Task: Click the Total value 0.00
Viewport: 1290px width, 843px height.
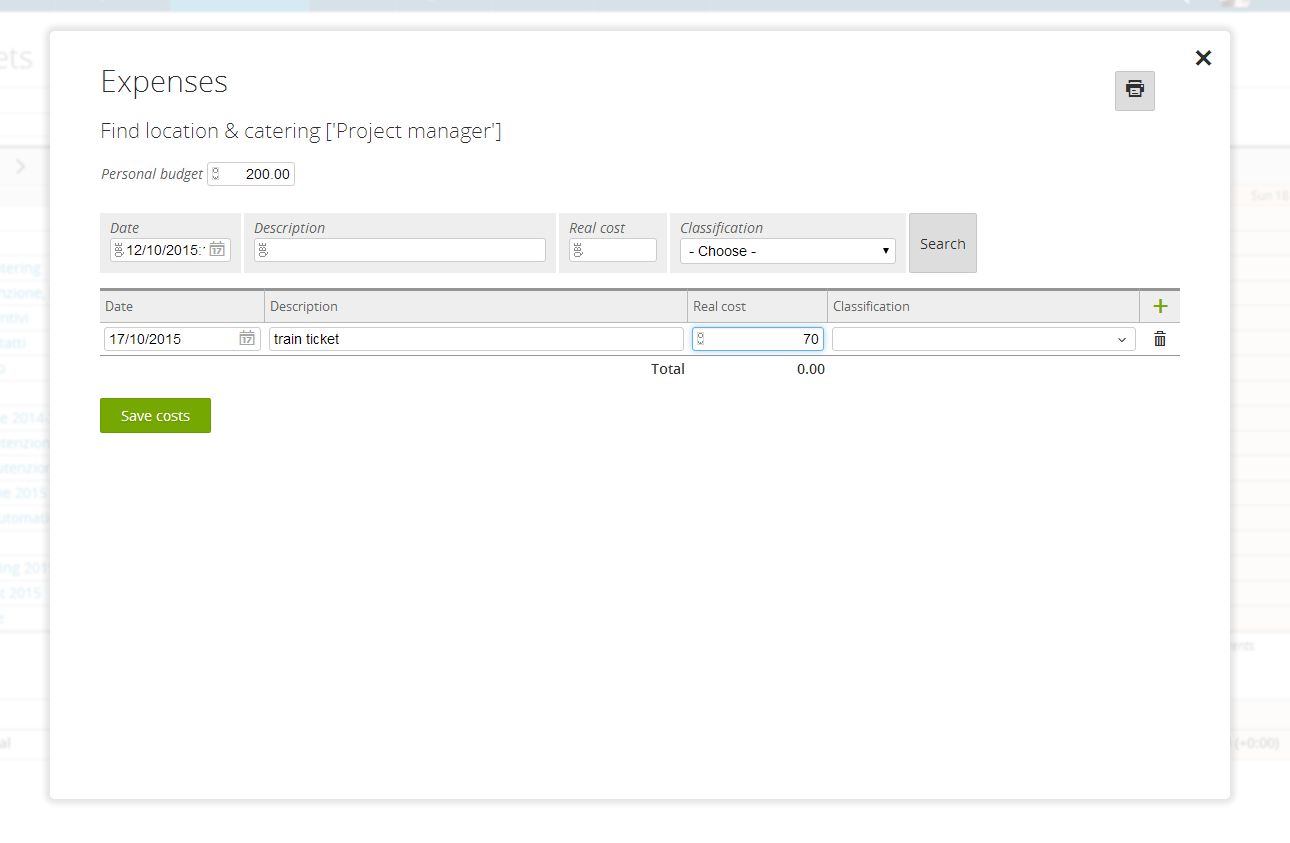Action: [x=811, y=369]
